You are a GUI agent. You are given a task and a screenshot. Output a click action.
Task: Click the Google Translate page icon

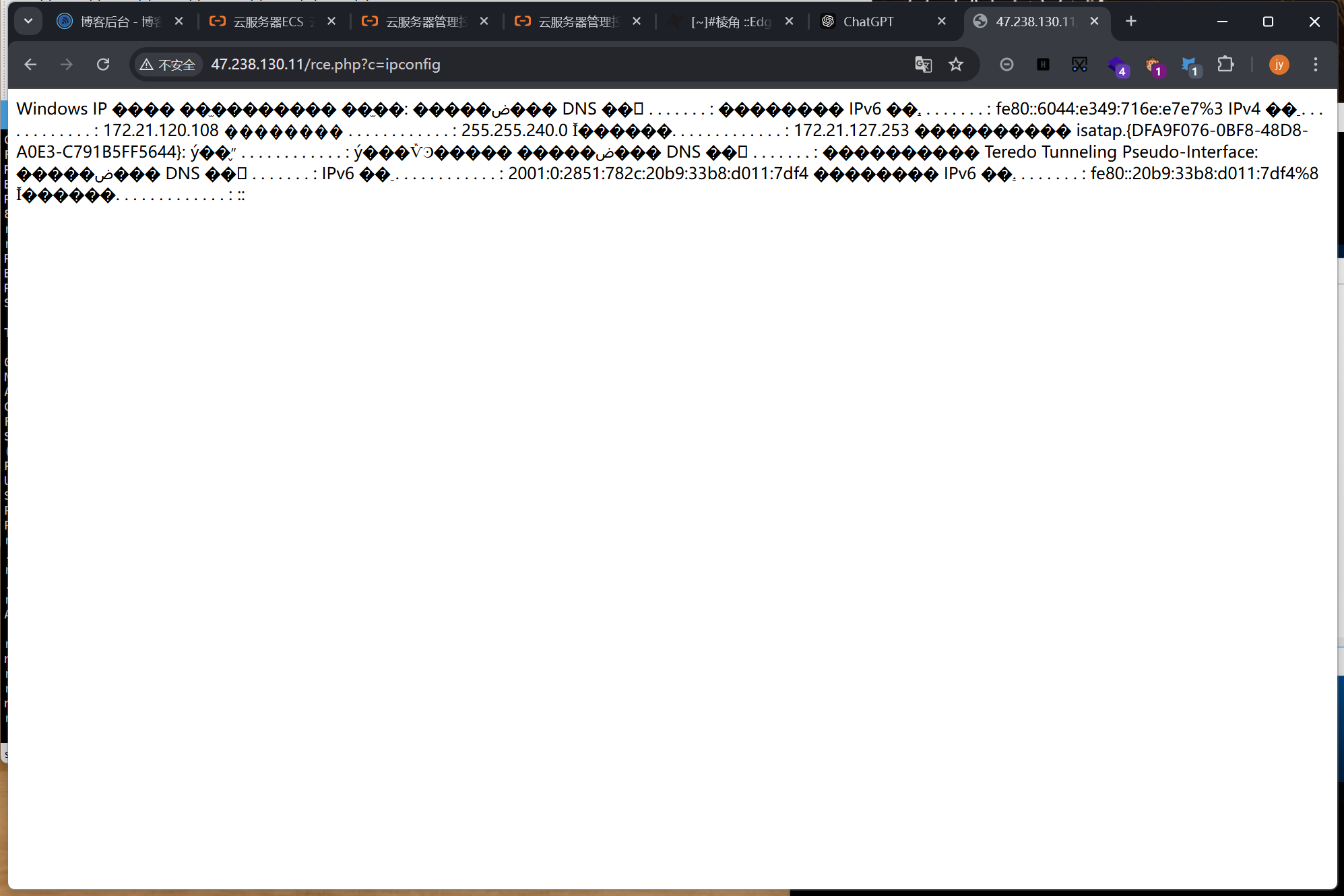(x=923, y=65)
